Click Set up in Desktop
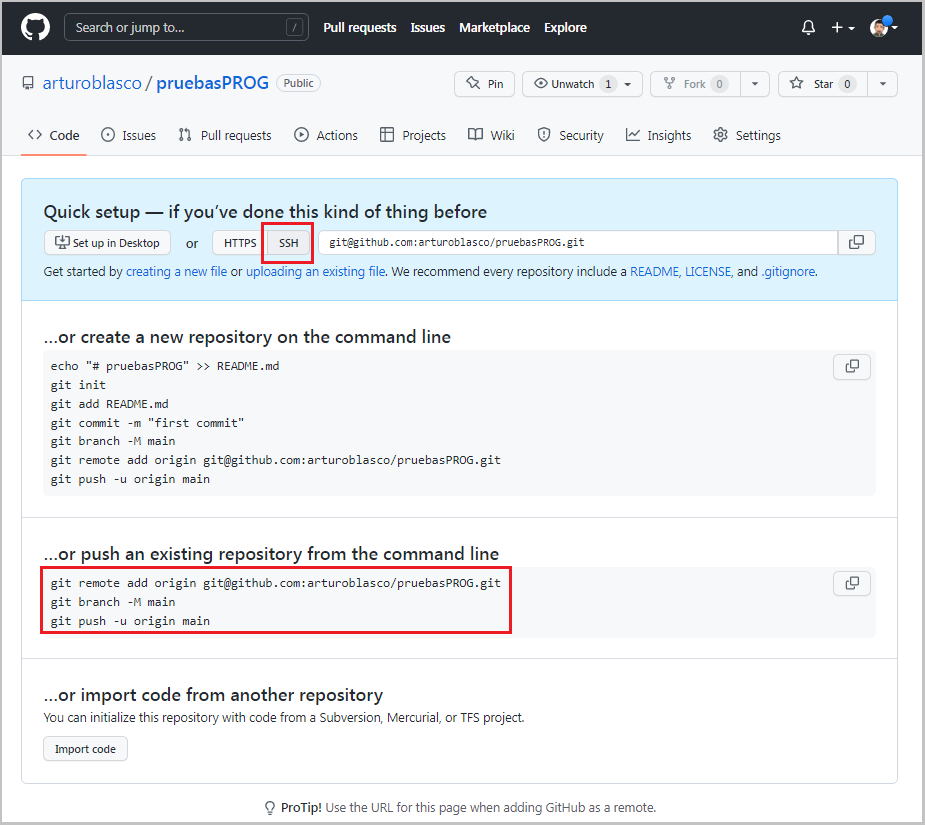Screen dimensions: 925x825 click(108, 243)
